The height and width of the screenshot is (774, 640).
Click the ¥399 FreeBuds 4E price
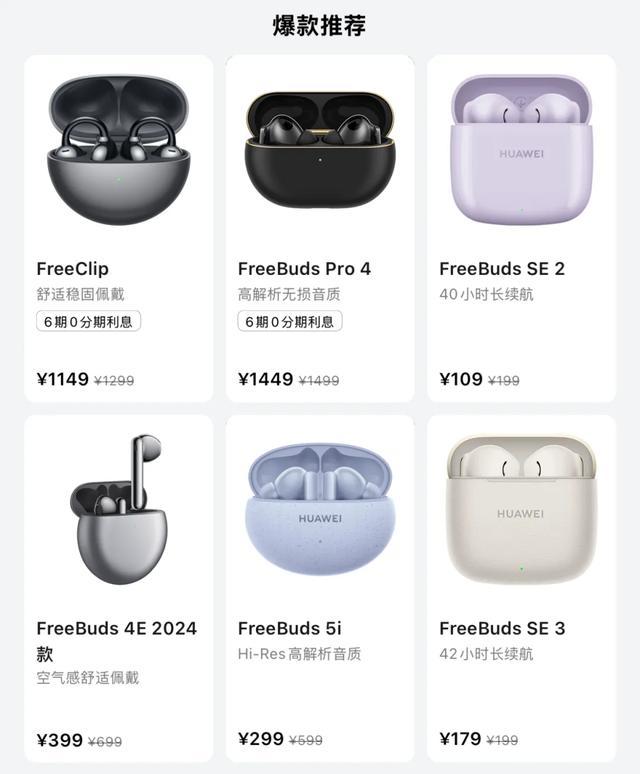pos(59,740)
